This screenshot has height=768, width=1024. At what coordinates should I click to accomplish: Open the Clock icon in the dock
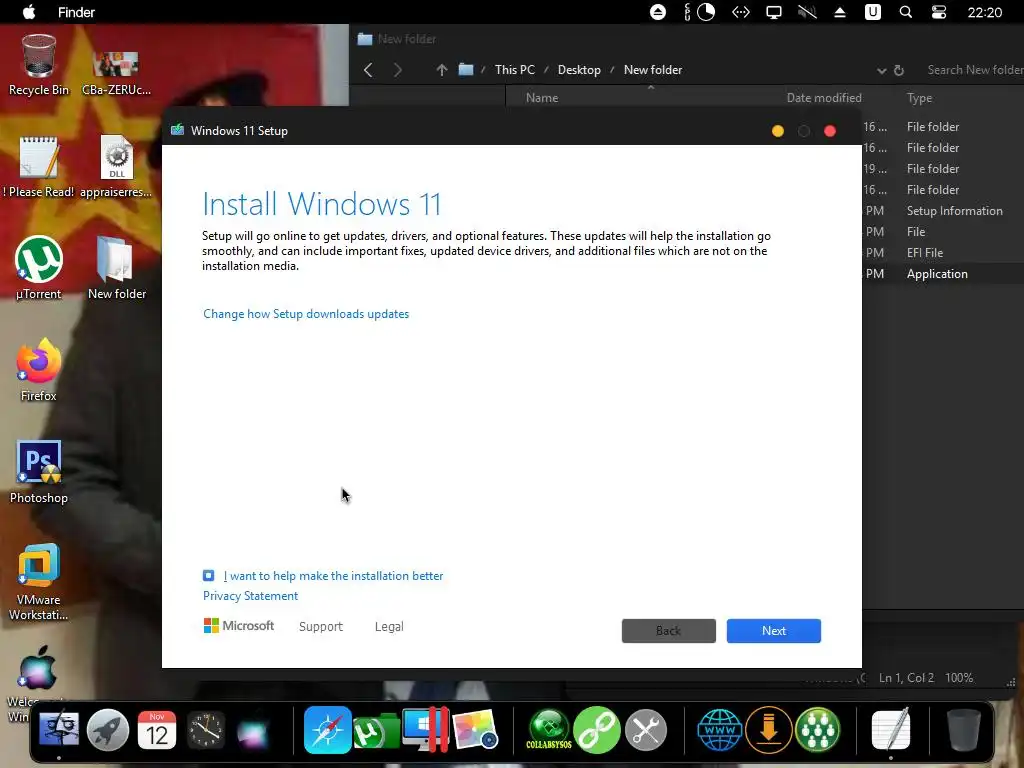(206, 729)
